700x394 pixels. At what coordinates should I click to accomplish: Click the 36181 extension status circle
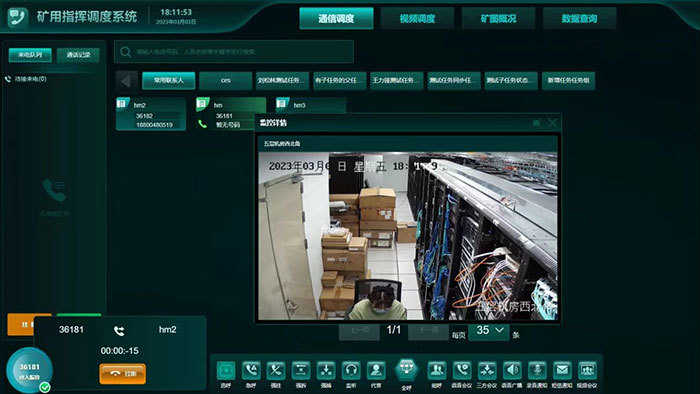click(x=29, y=370)
